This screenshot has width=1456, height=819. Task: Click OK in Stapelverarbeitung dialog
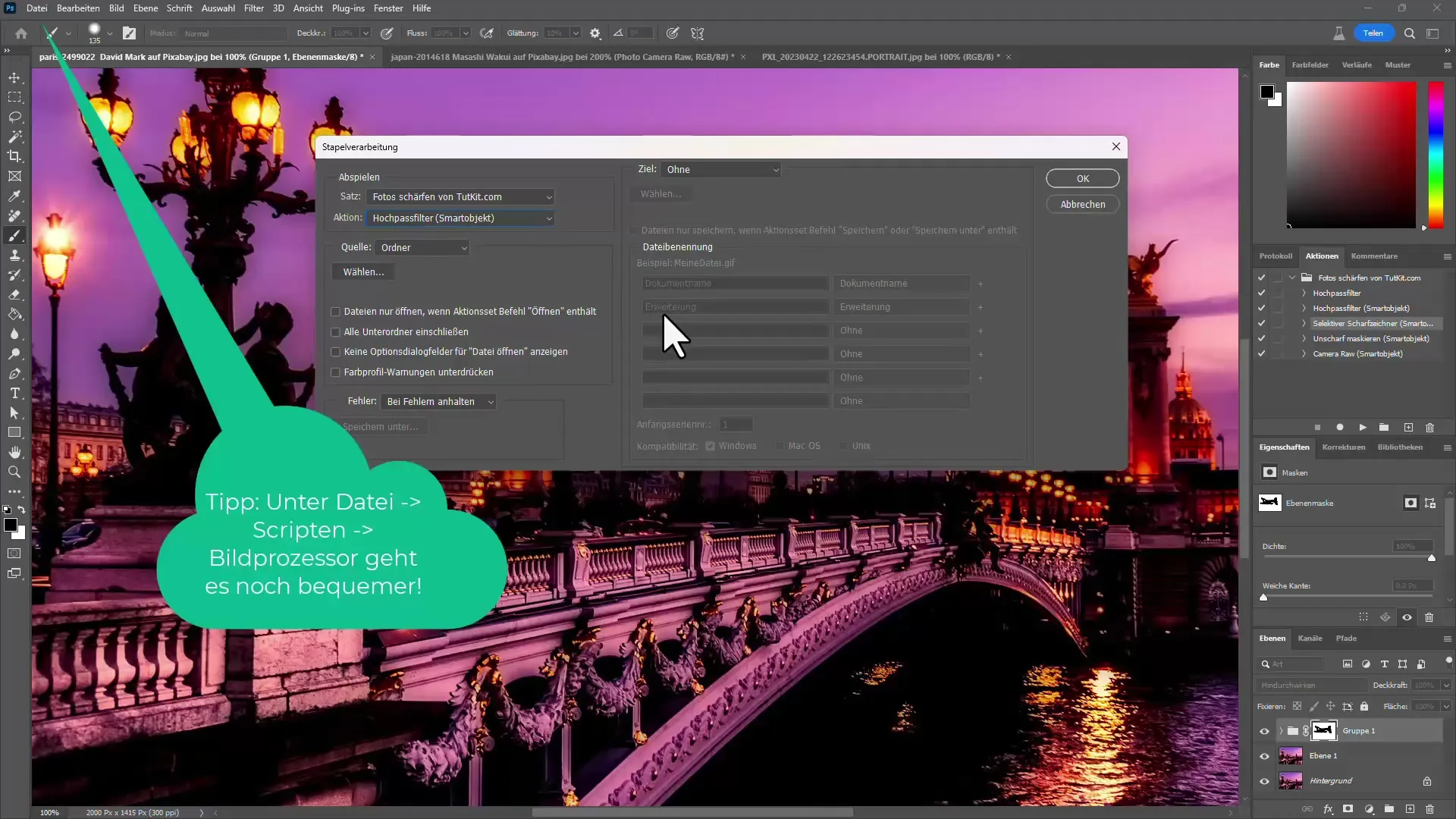tap(1083, 178)
